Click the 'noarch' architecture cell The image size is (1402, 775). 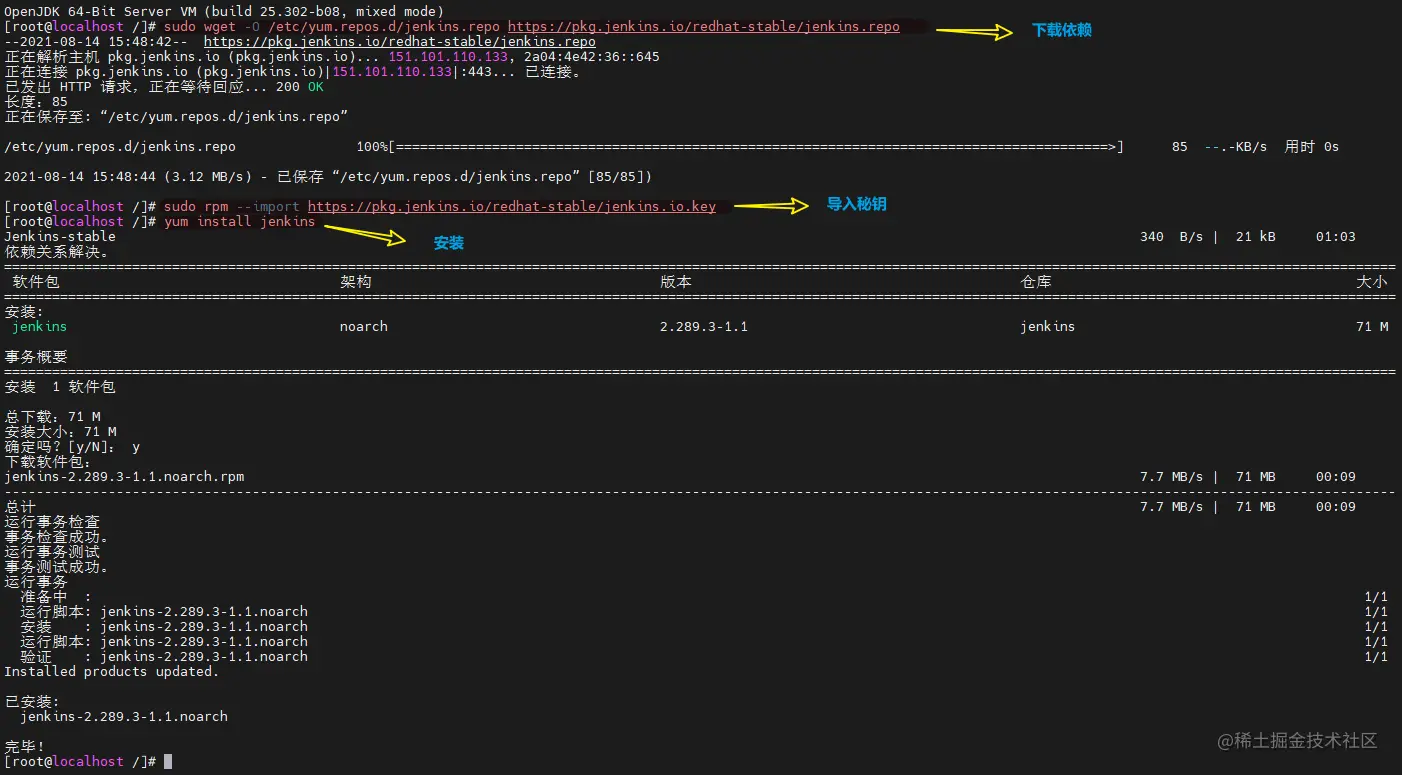tap(364, 327)
